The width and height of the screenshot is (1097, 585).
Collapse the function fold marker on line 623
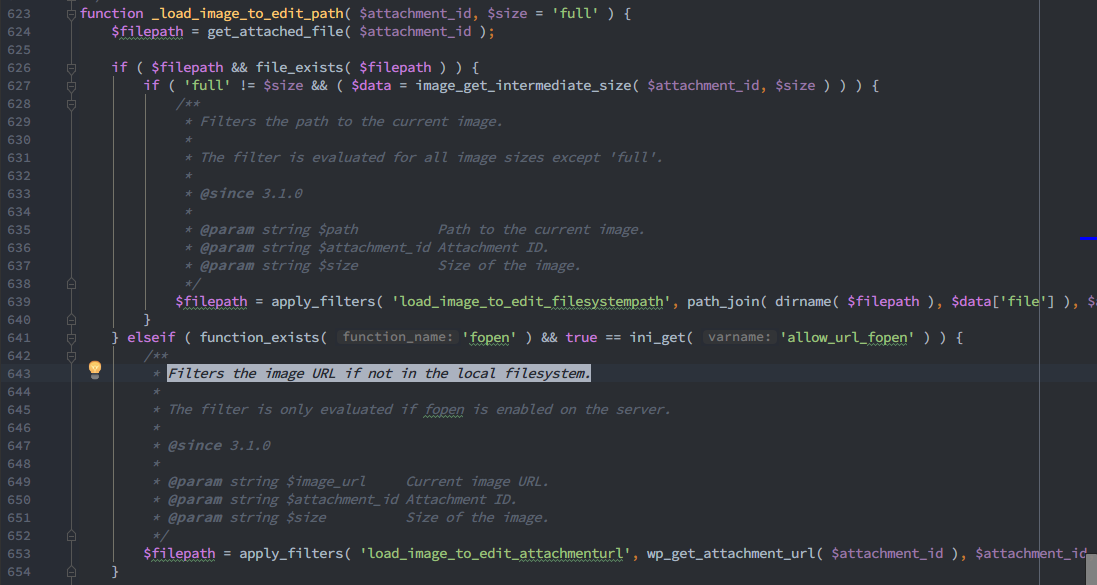(x=71, y=14)
